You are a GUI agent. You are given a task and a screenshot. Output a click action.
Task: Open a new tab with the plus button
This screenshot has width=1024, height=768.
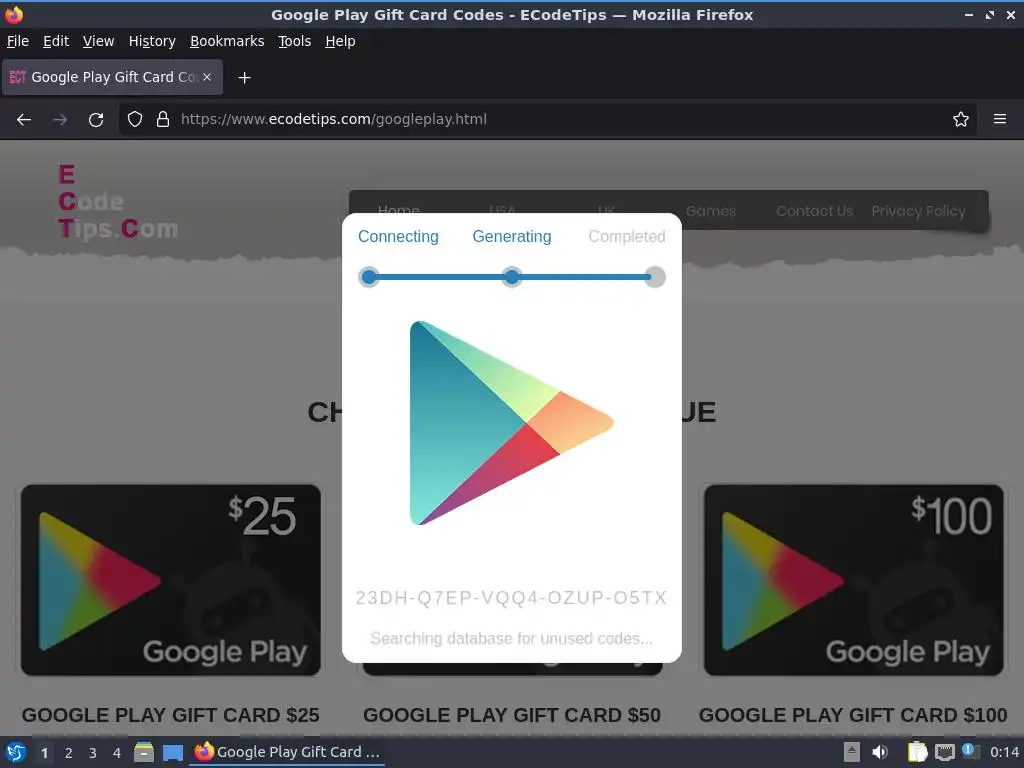pos(244,78)
